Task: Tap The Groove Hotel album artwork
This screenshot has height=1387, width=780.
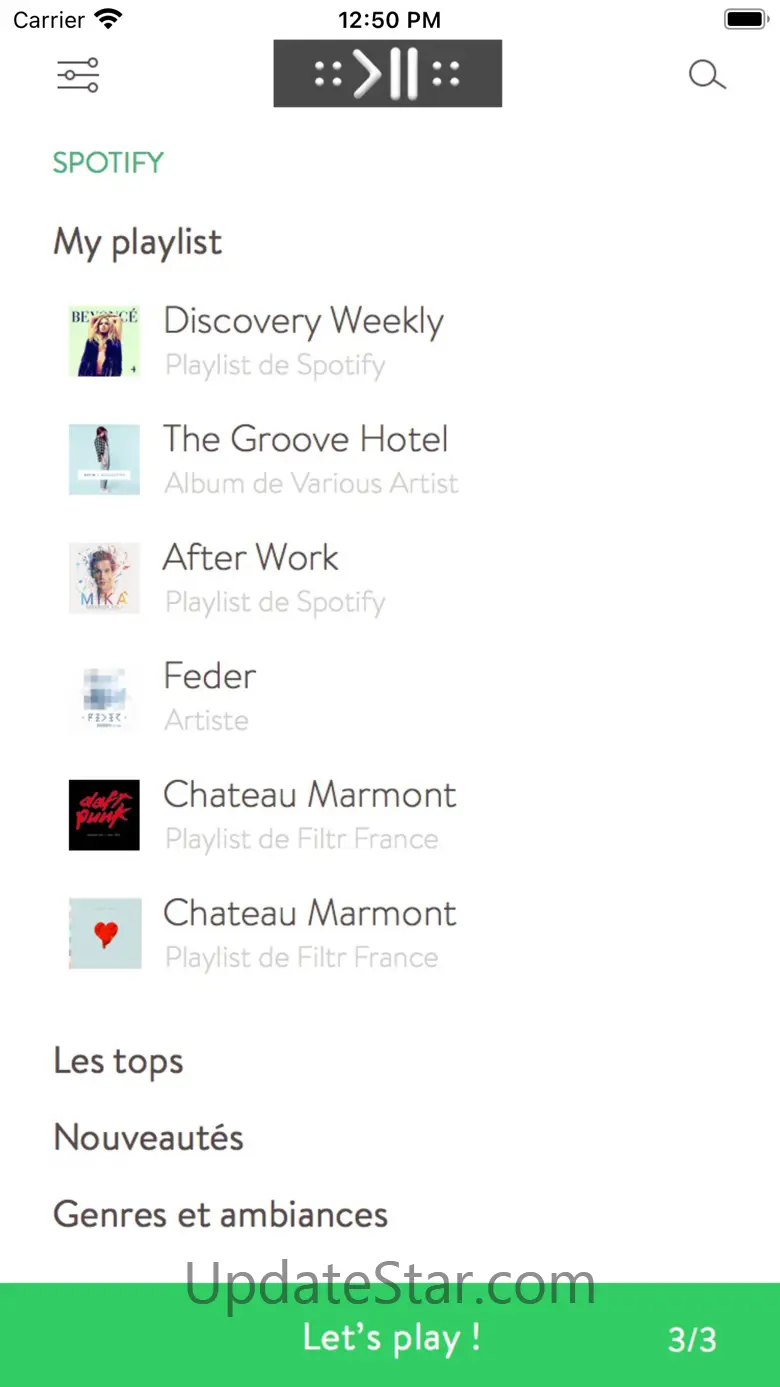Action: (104, 459)
